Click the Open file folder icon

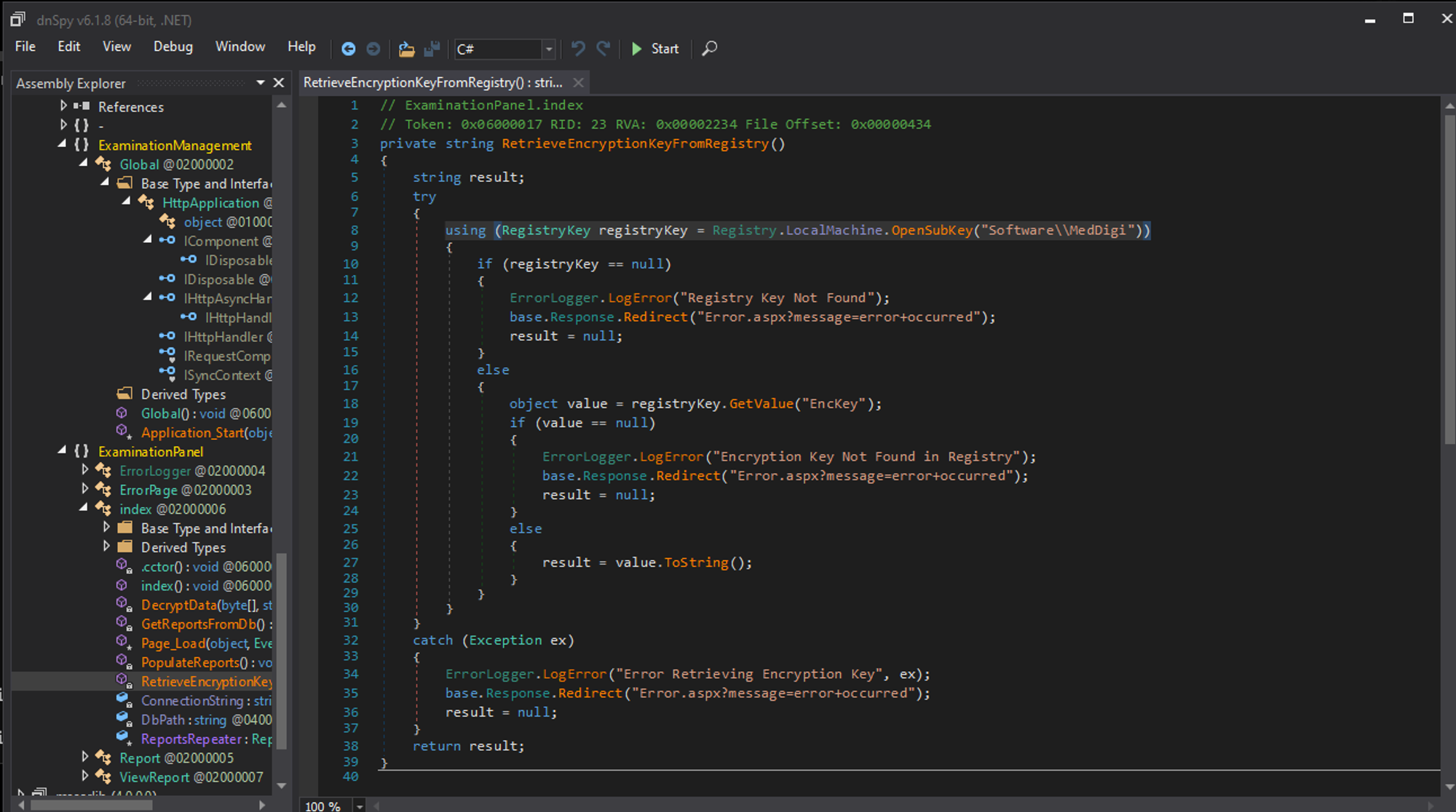[x=406, y=49]
